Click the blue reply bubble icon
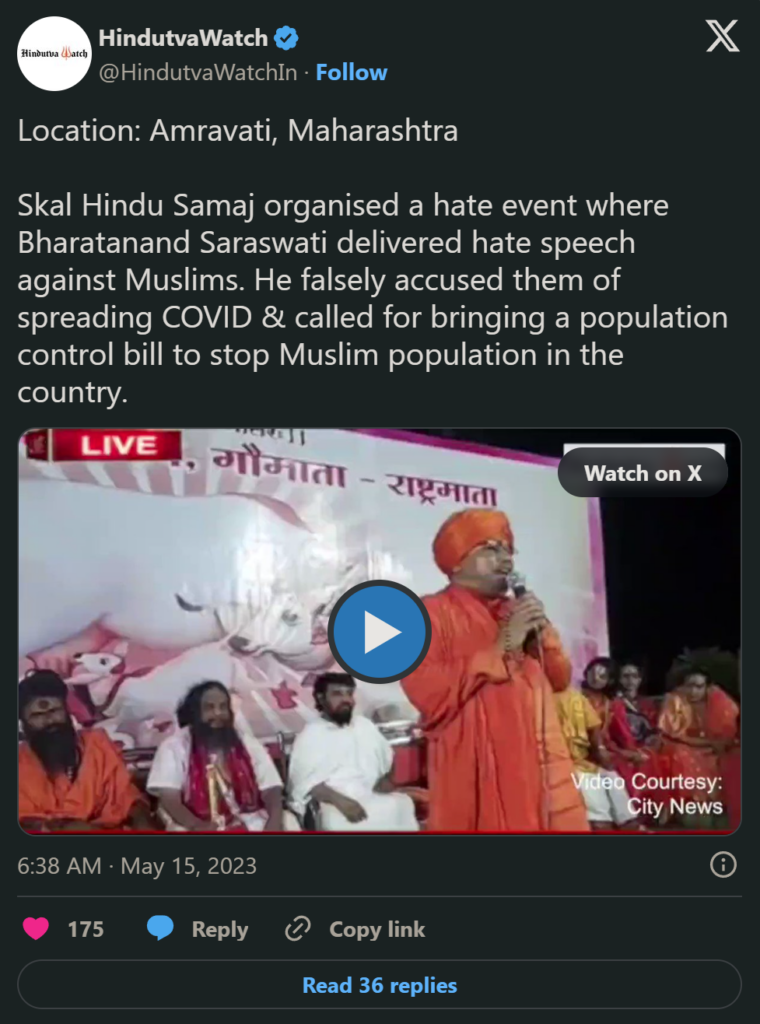Image resolution: width=760 pixels, height=1024 pixels. 160,928
